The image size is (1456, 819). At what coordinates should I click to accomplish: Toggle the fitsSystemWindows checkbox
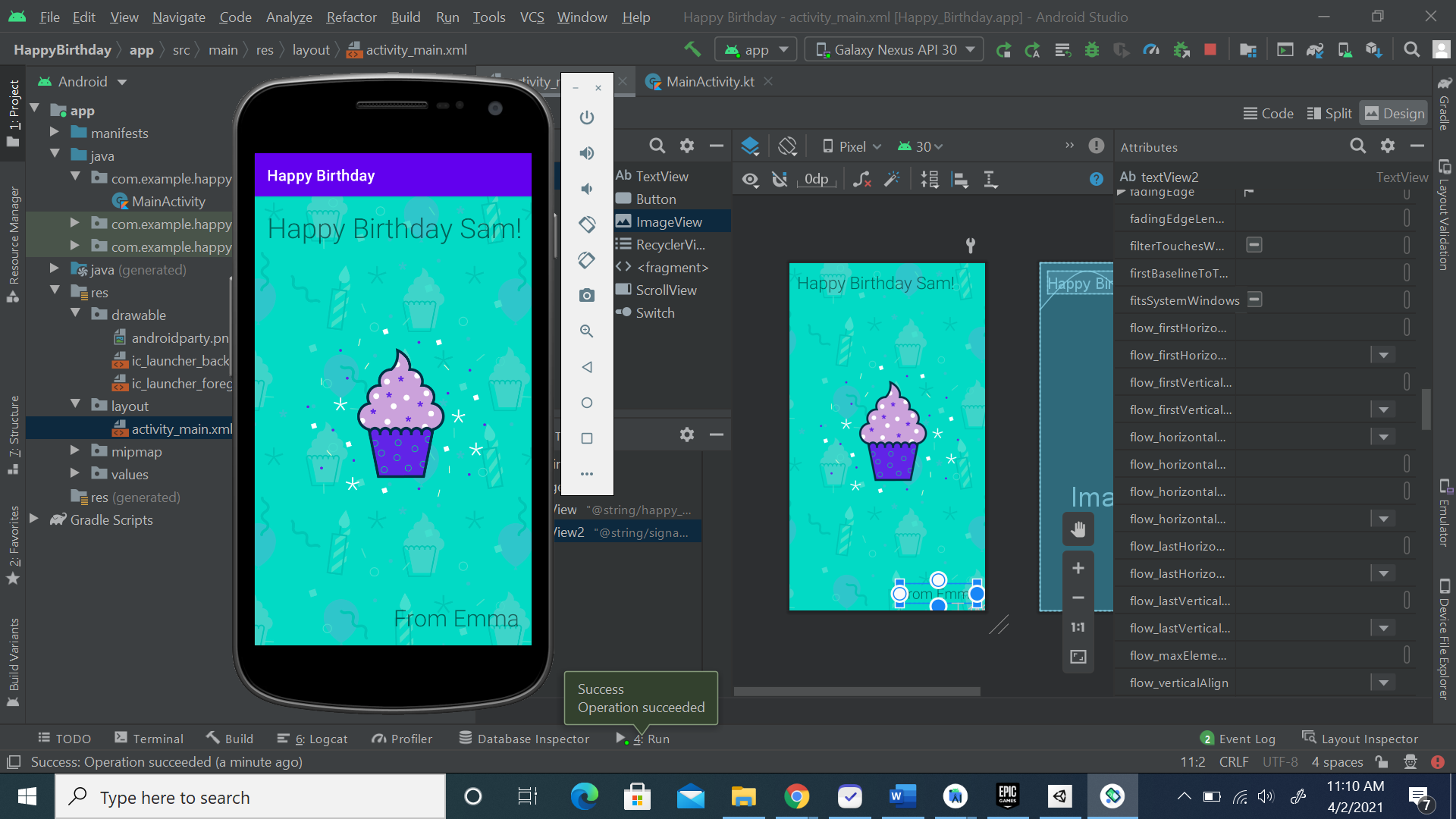(1255, 300)
